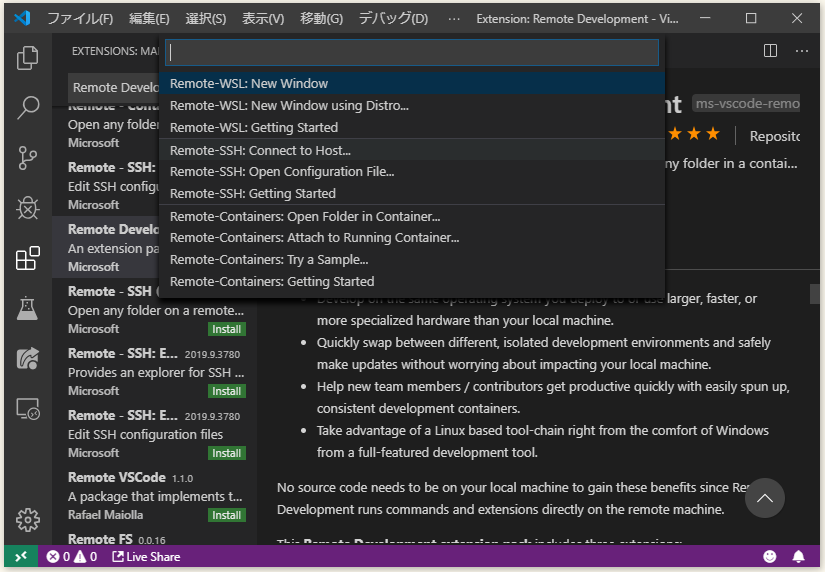
Task: Click the ms-vscode-remote identifier badge
Action: 747,104
